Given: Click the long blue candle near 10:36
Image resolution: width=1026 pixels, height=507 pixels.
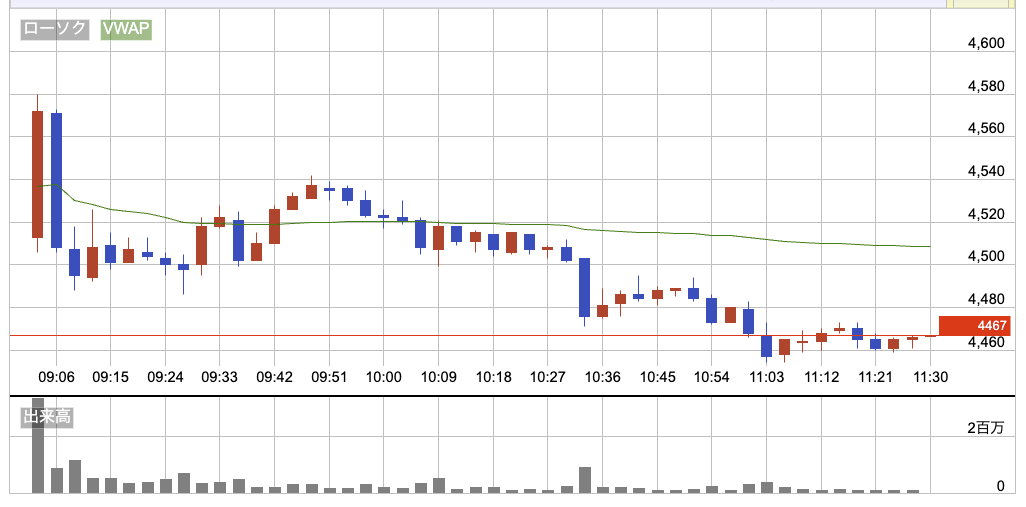Looking at the screenshot, I should (584, 288).
